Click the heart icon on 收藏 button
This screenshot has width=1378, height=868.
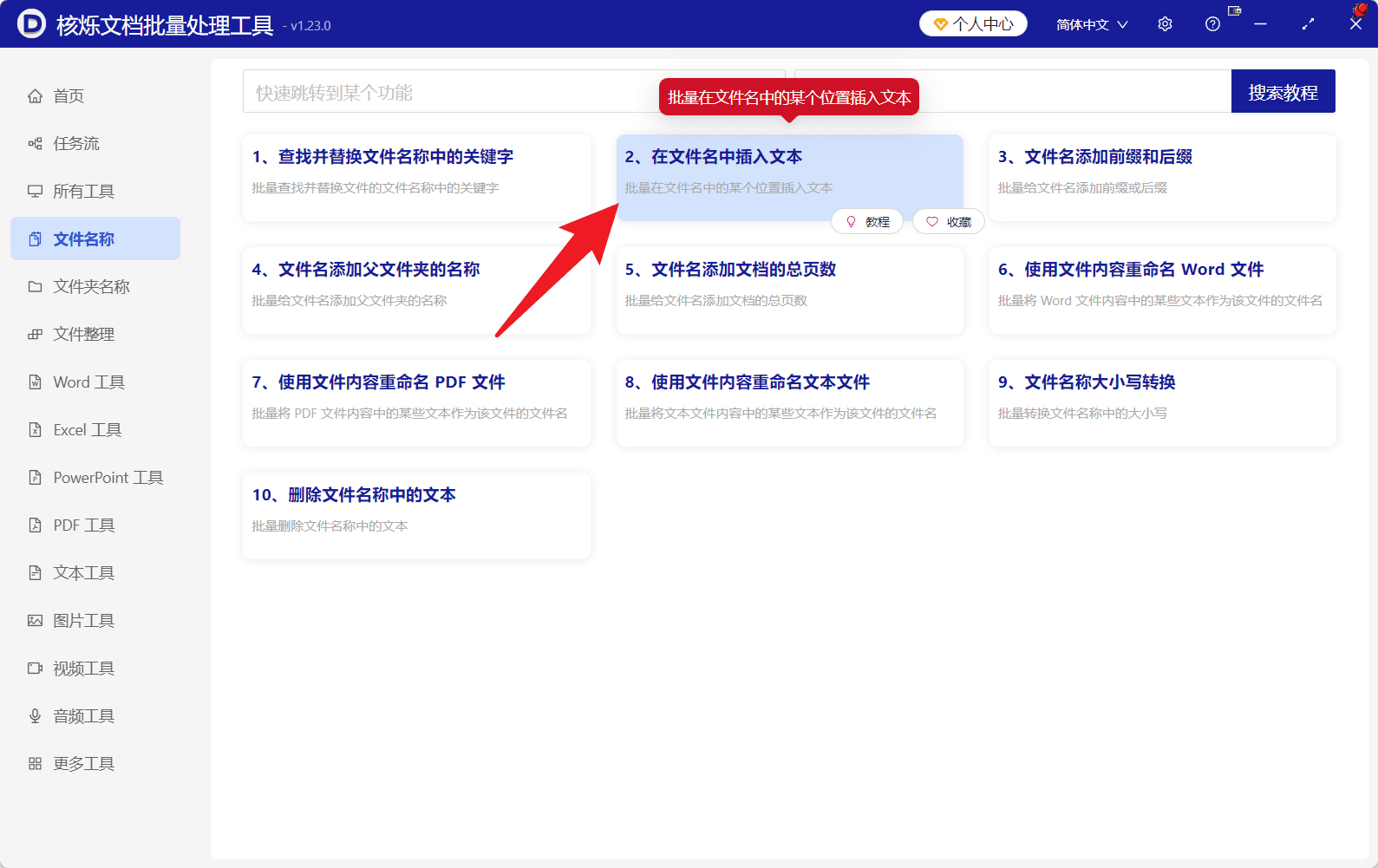point(932,222)
